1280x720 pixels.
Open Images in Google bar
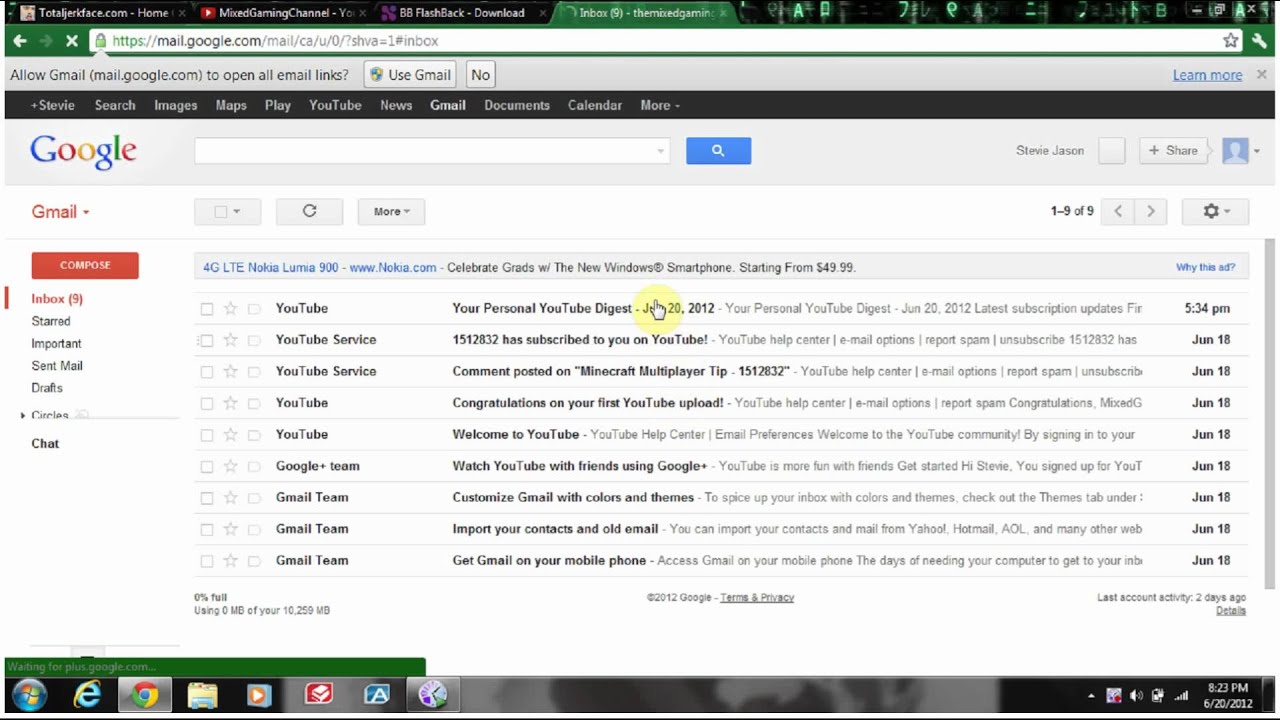coord(175,105)
